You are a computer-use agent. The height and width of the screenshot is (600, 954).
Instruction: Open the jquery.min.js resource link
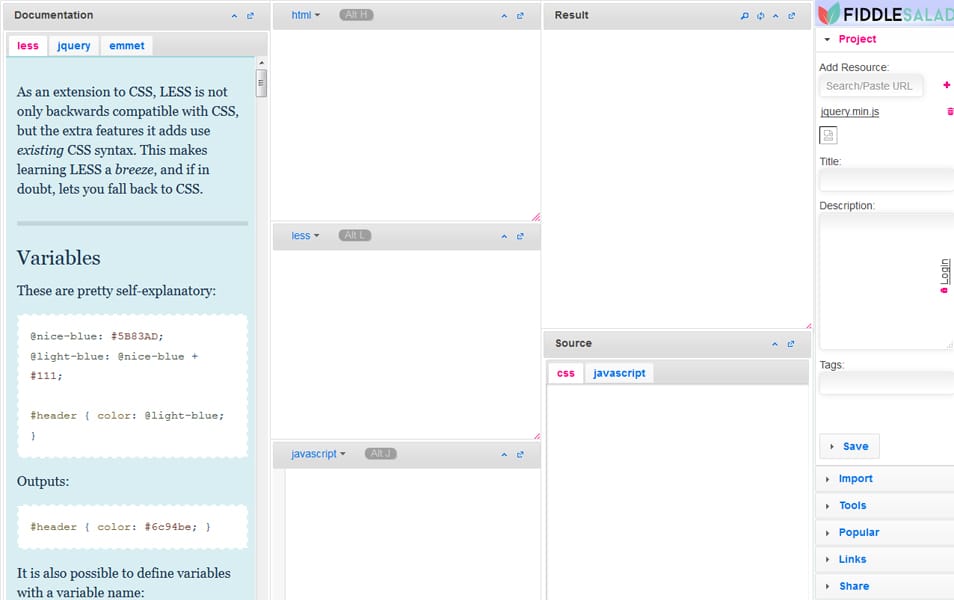[849, 112]
